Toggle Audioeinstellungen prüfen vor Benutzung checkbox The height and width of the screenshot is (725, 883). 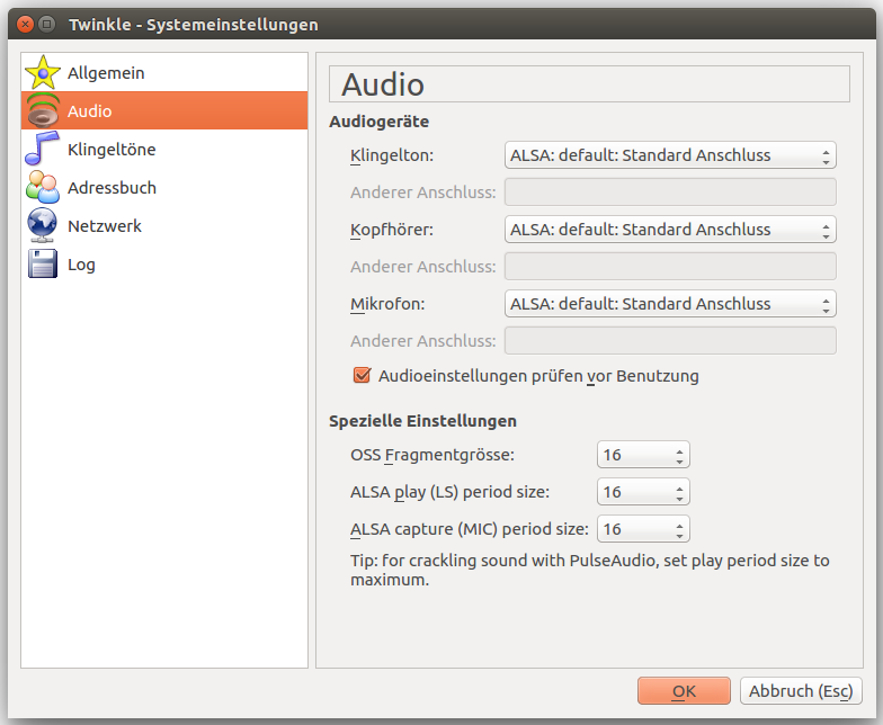(362, 375)
